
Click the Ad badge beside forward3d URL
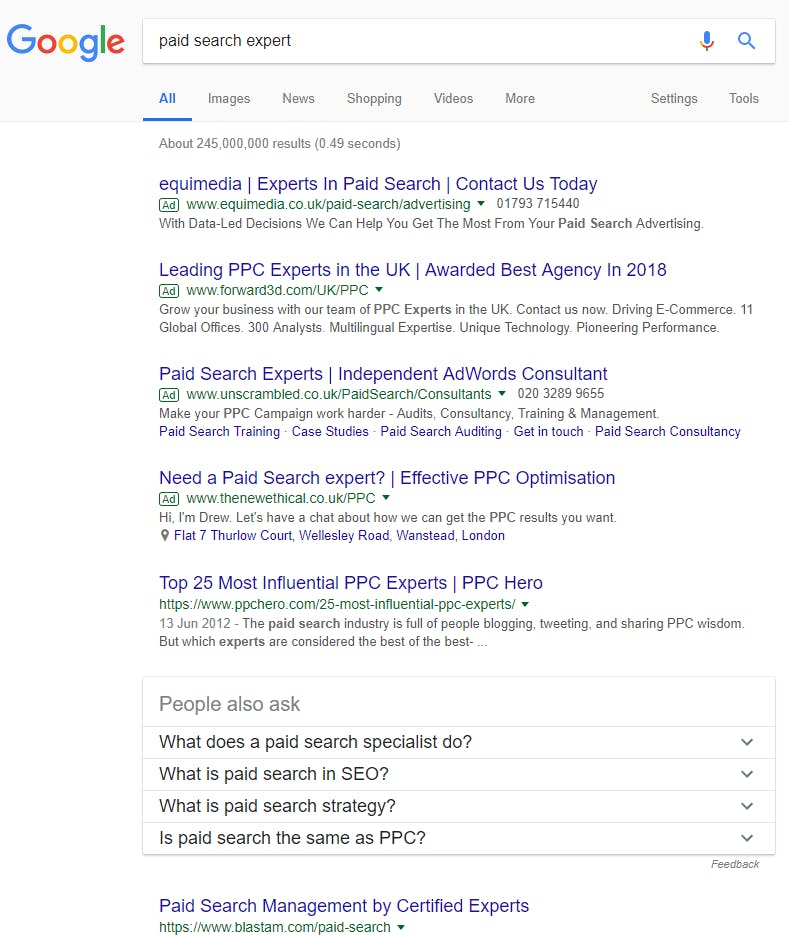(x=169, y=291)
